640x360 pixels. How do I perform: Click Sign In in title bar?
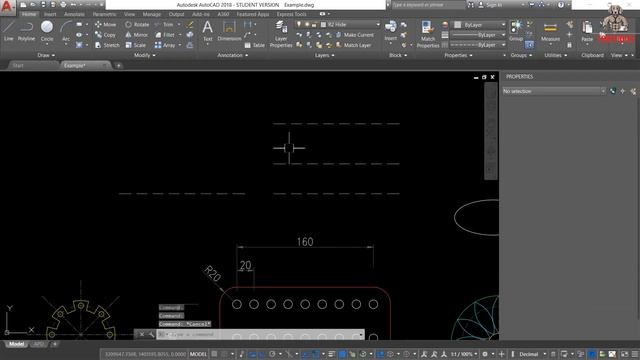point(490,5)
